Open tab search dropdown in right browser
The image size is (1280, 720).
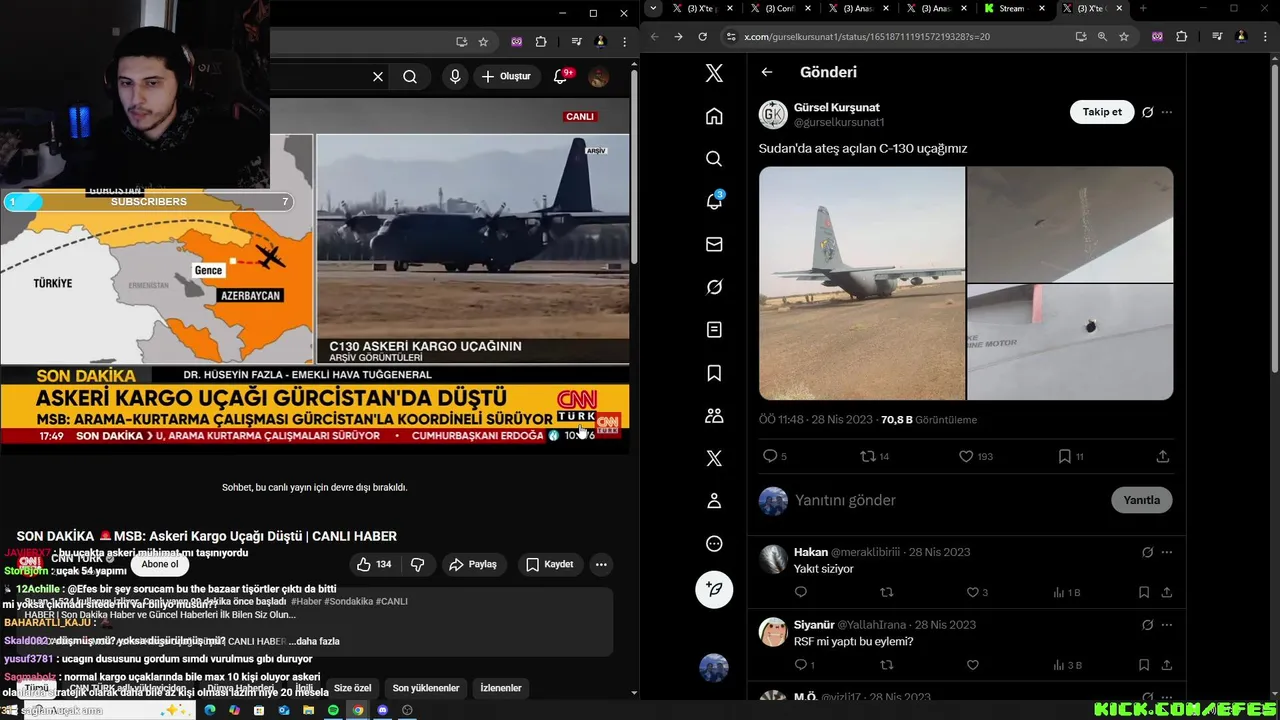tap(653, 9)
